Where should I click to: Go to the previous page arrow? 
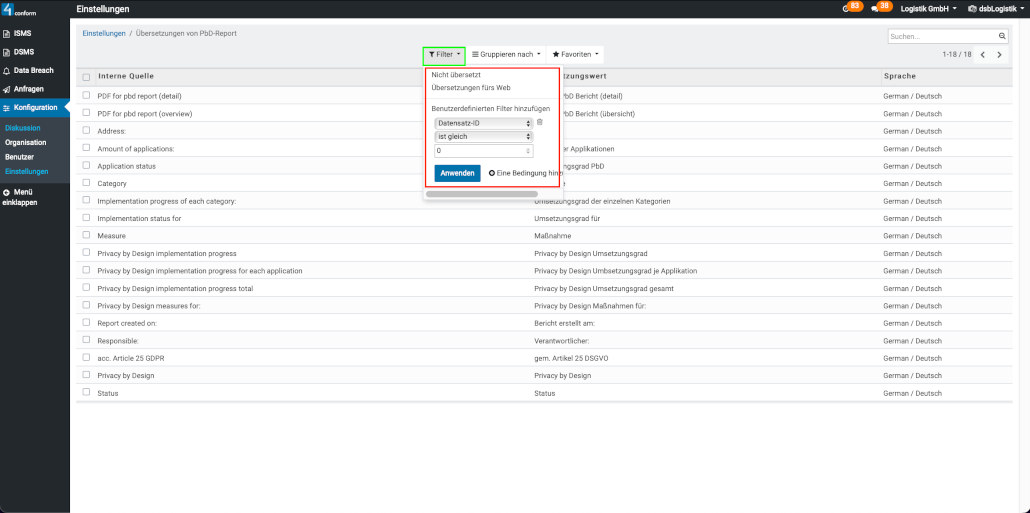[x=982, y=54]
